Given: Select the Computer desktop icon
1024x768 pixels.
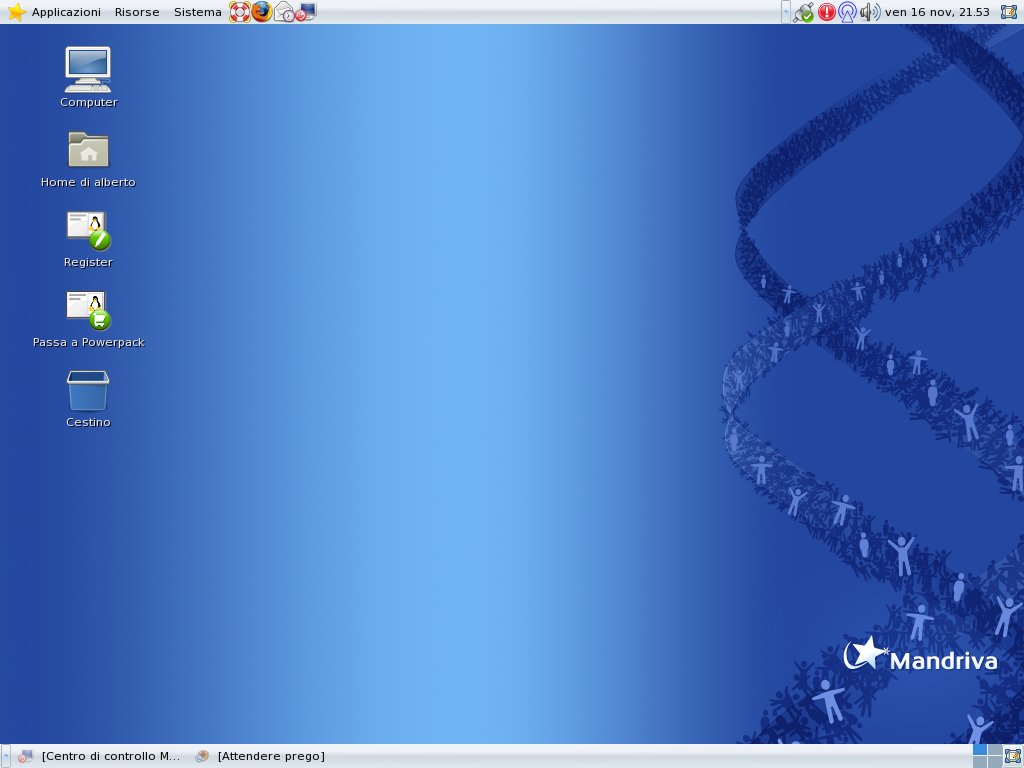Looking at the screenshot, I should [88, 77].
